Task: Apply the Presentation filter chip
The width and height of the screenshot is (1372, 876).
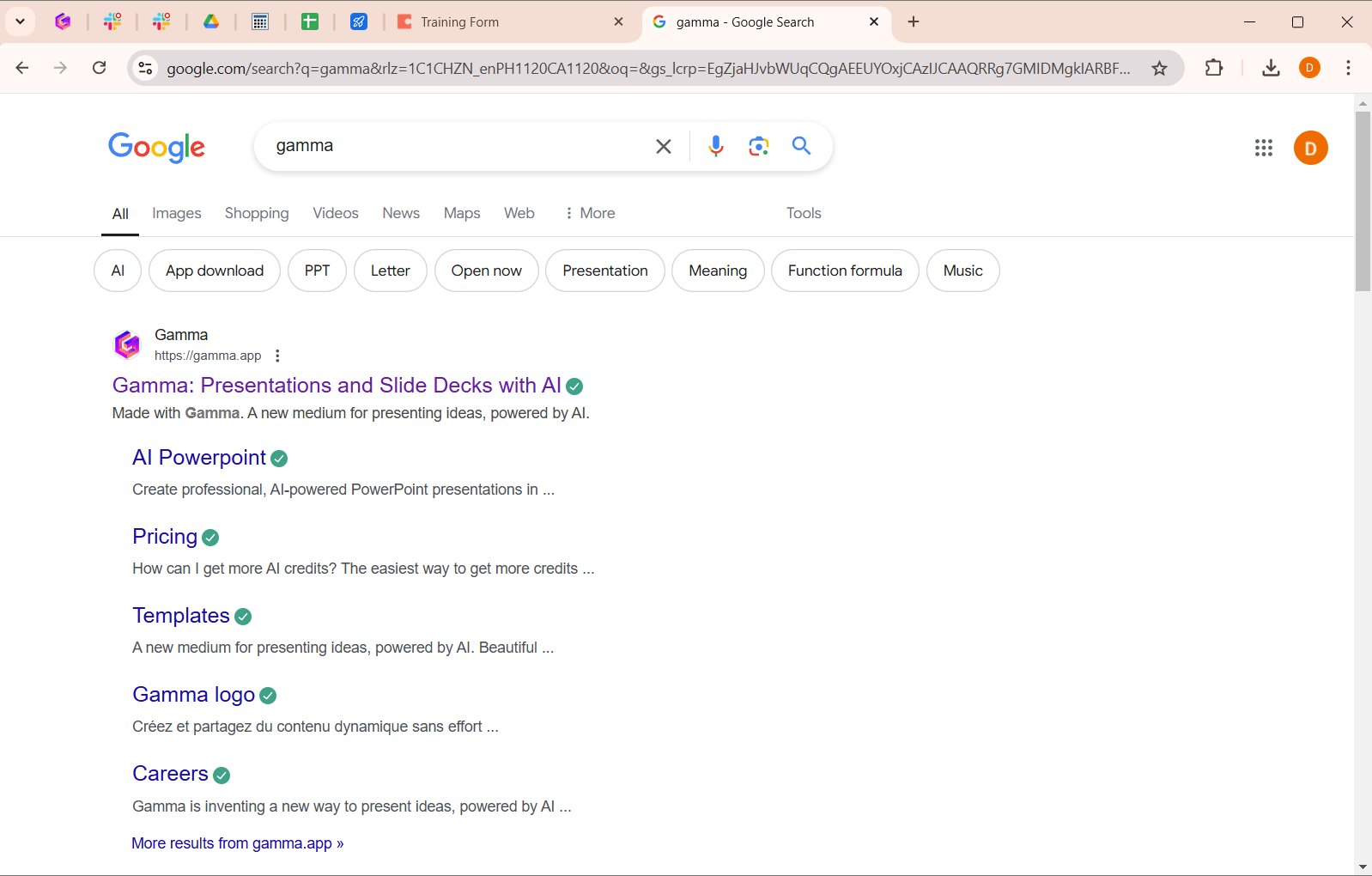Action: tap(605, 271)
